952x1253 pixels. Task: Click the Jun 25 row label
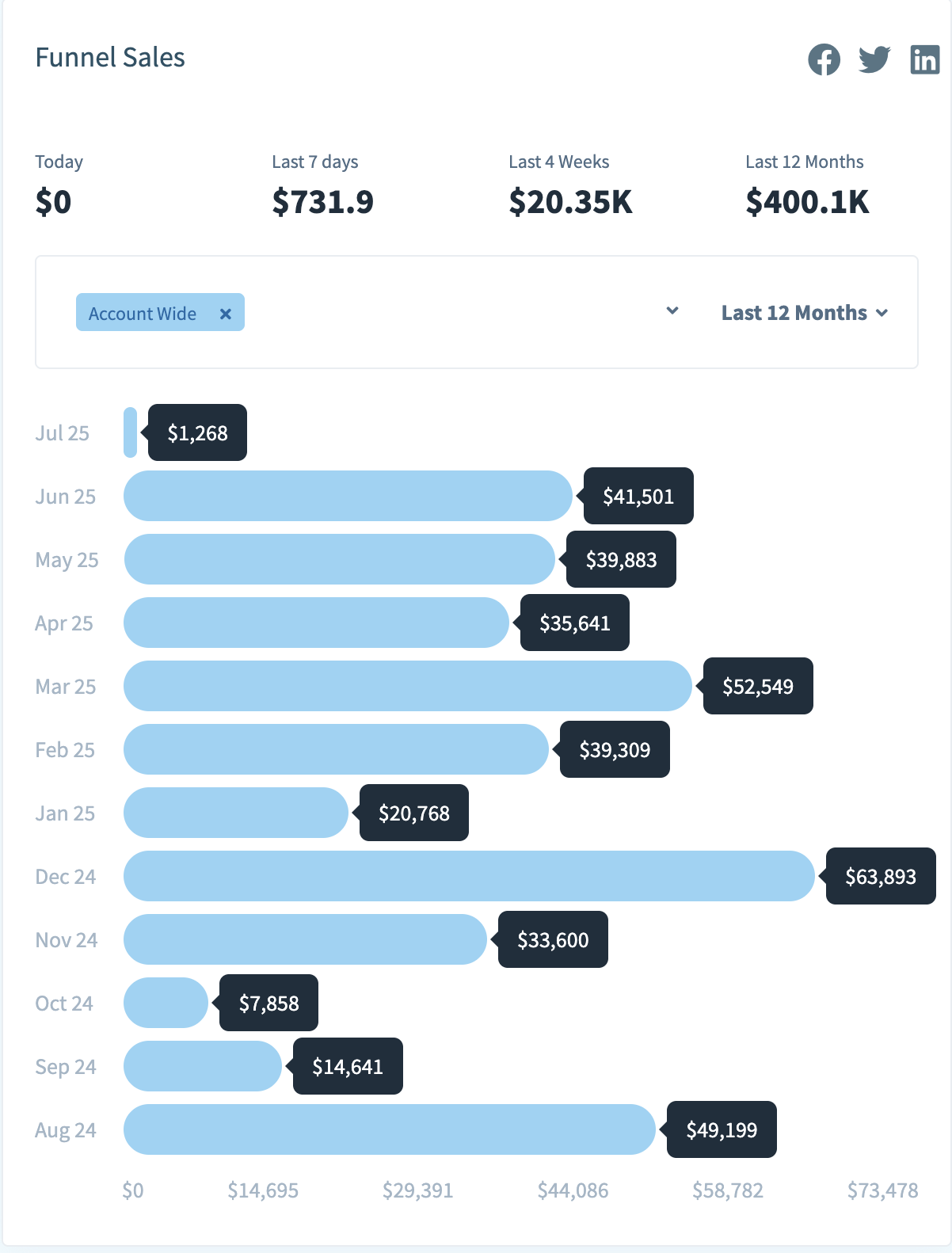click(x=66, y=497)
